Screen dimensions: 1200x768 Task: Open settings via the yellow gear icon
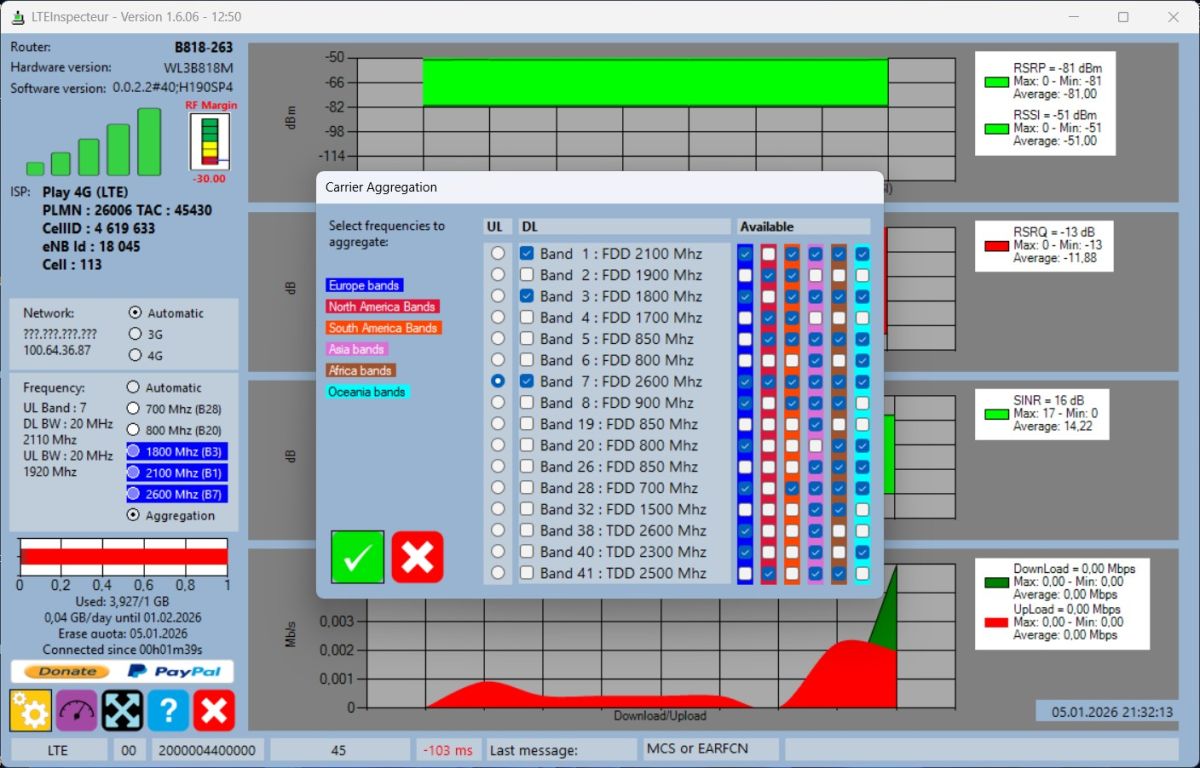coord(31,710)
